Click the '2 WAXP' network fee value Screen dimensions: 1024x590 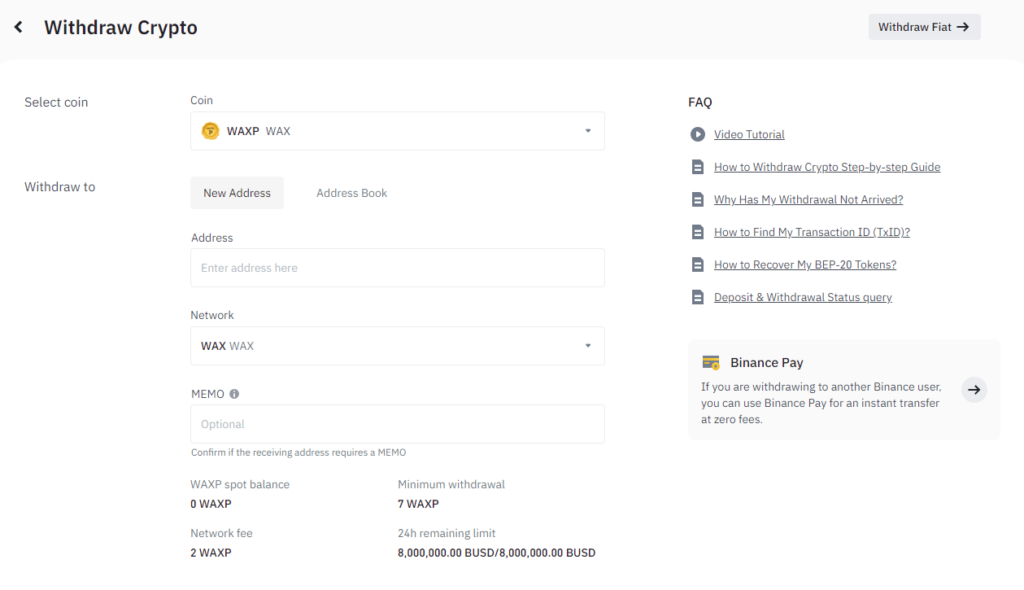pyautogui.click(x=211, y=553)
